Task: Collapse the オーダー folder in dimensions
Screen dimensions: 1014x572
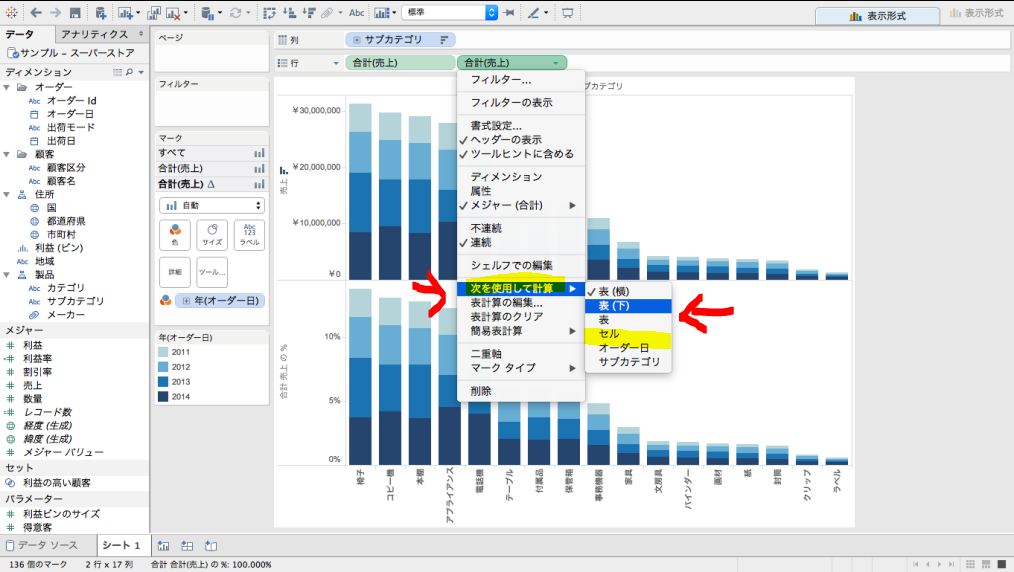Action: [x=6, y=87]
